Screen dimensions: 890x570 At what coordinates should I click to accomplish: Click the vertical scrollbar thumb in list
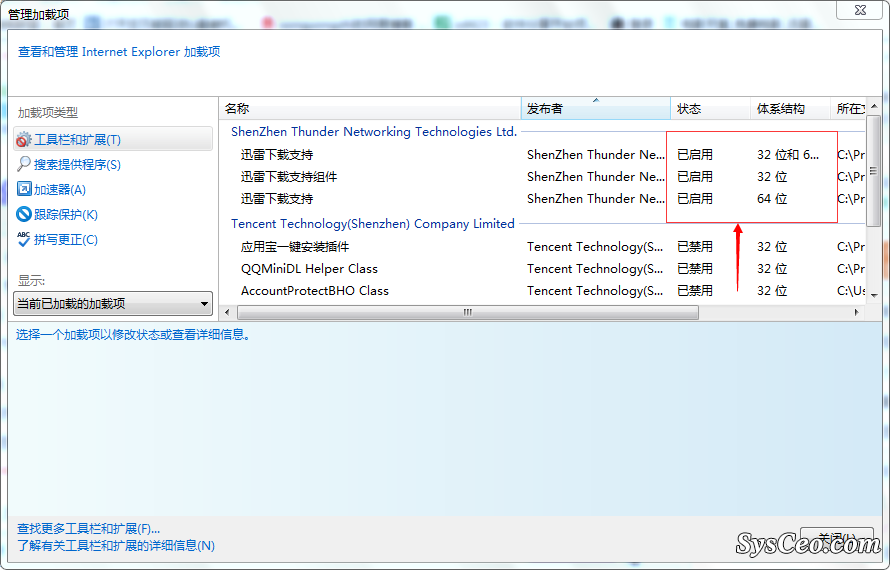coord(874,170)
